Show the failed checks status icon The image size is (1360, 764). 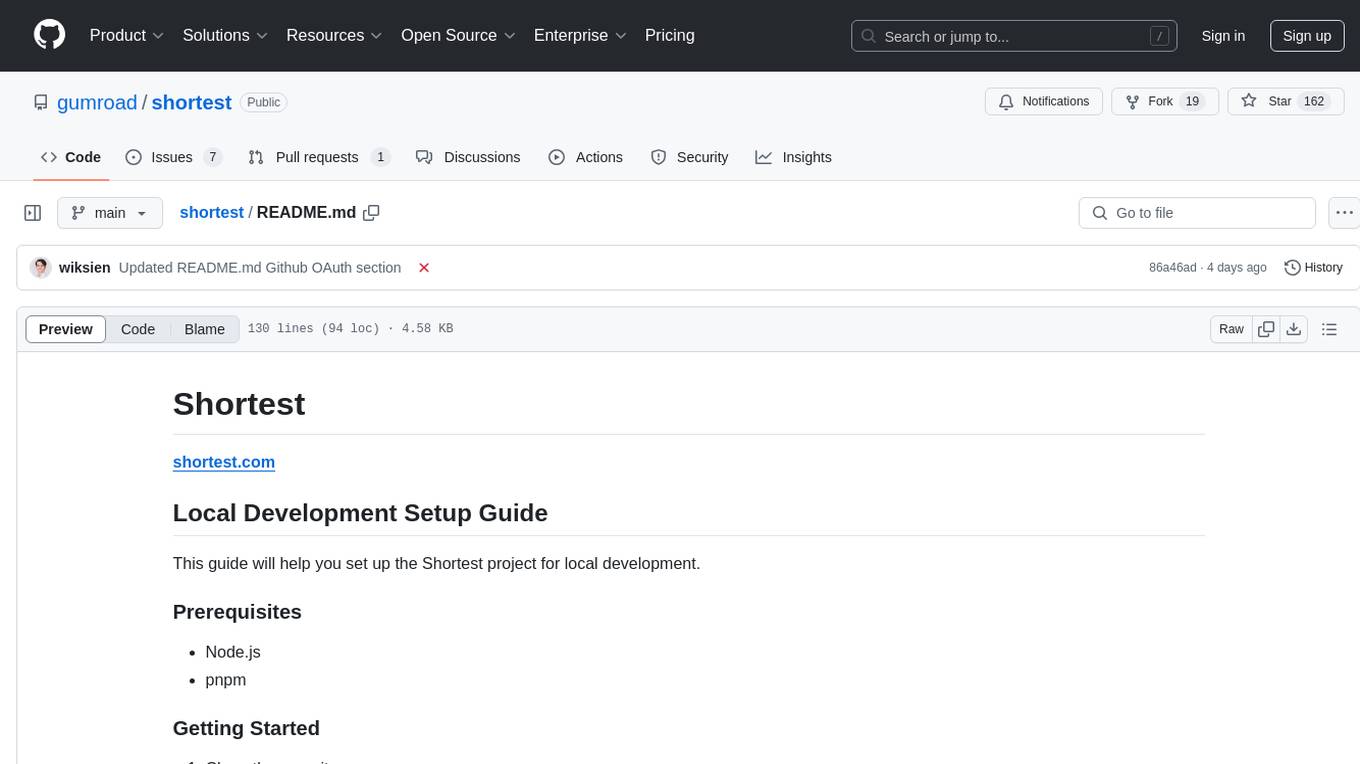click(x=424, y=268)
